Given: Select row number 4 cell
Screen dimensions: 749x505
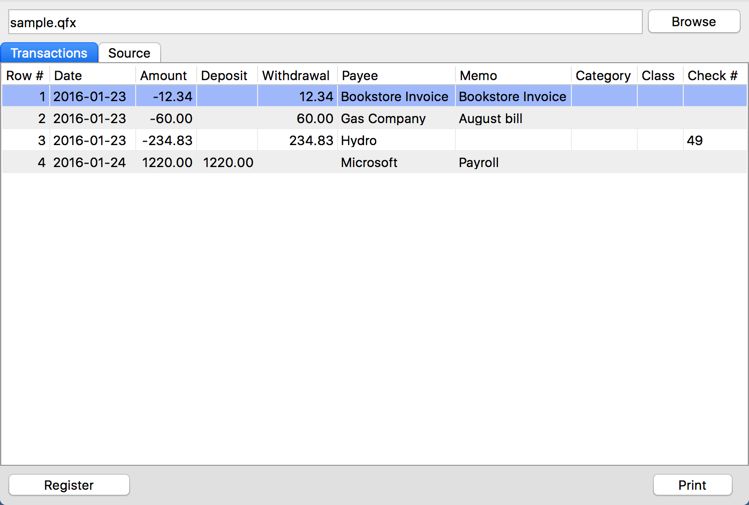Looking at the screenshot, I should pos(25,162).
